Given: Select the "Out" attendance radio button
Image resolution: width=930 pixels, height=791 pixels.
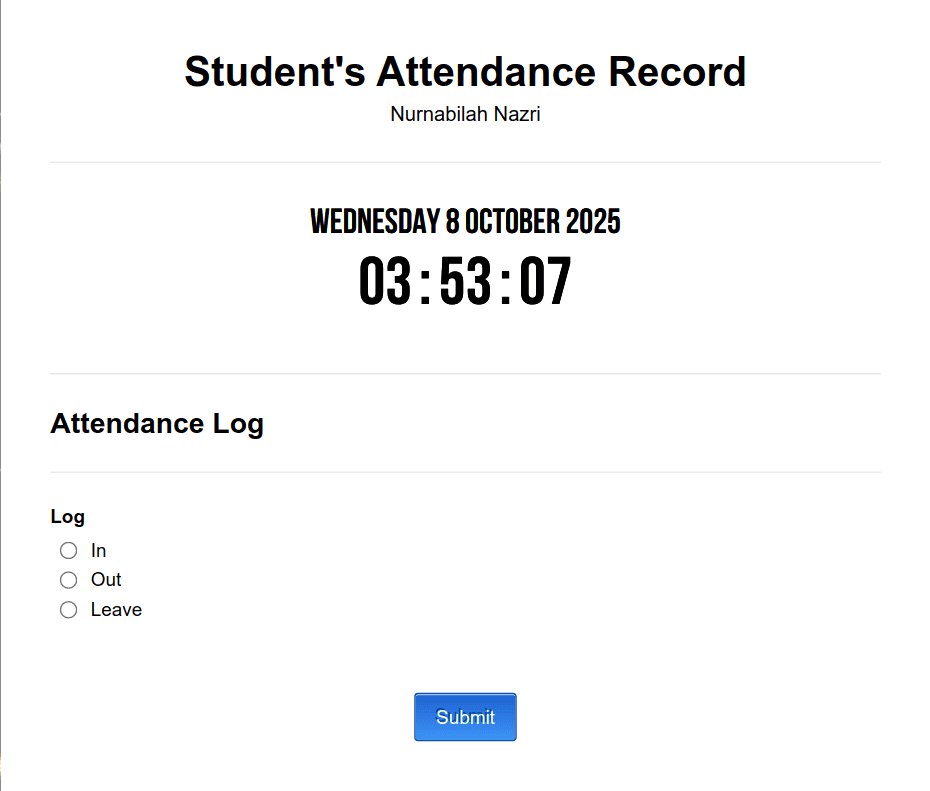Looking at the screenshot, I should [68, 580].
